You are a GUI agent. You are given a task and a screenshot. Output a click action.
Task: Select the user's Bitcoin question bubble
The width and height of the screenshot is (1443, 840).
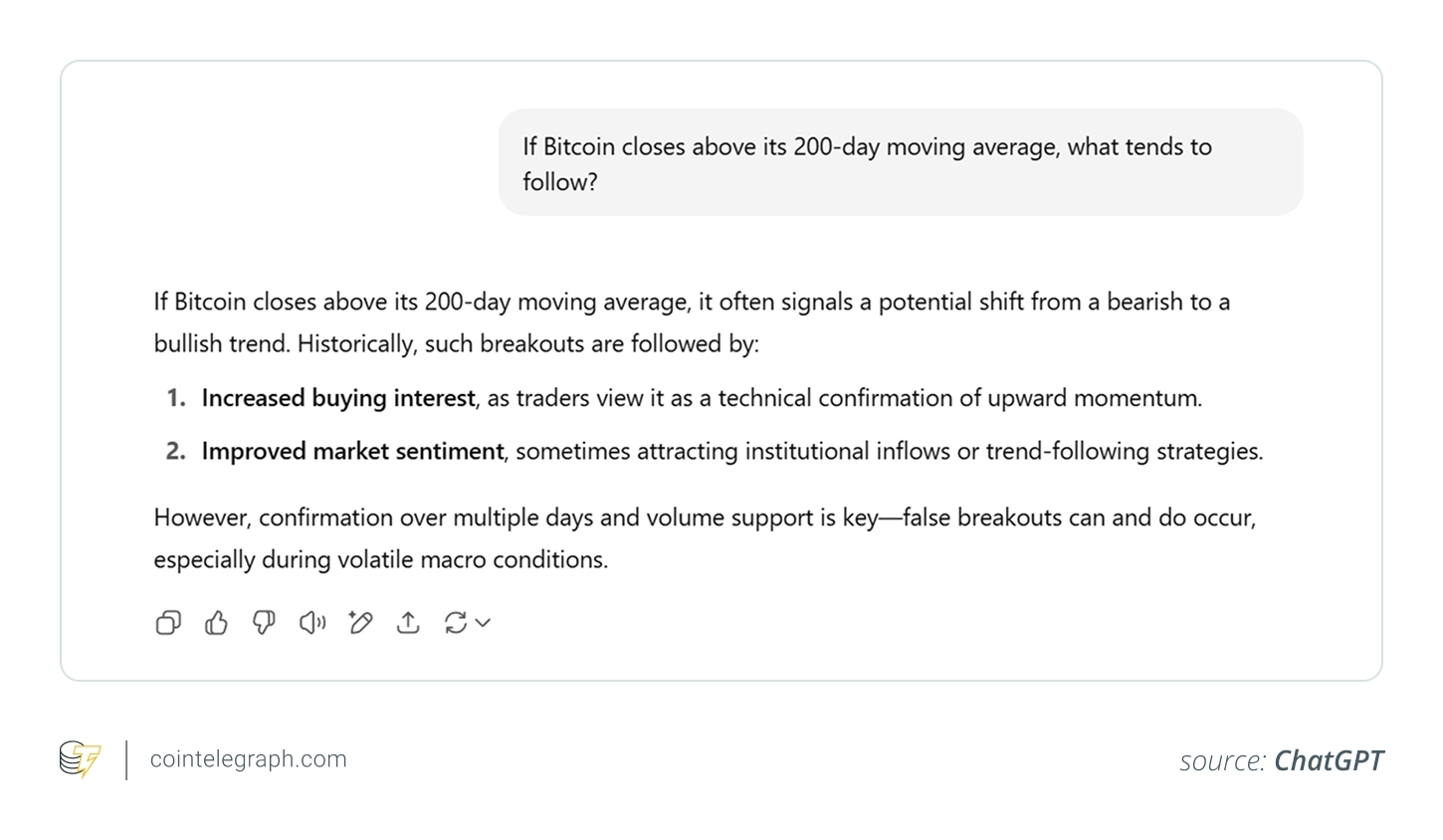(901, 163)
